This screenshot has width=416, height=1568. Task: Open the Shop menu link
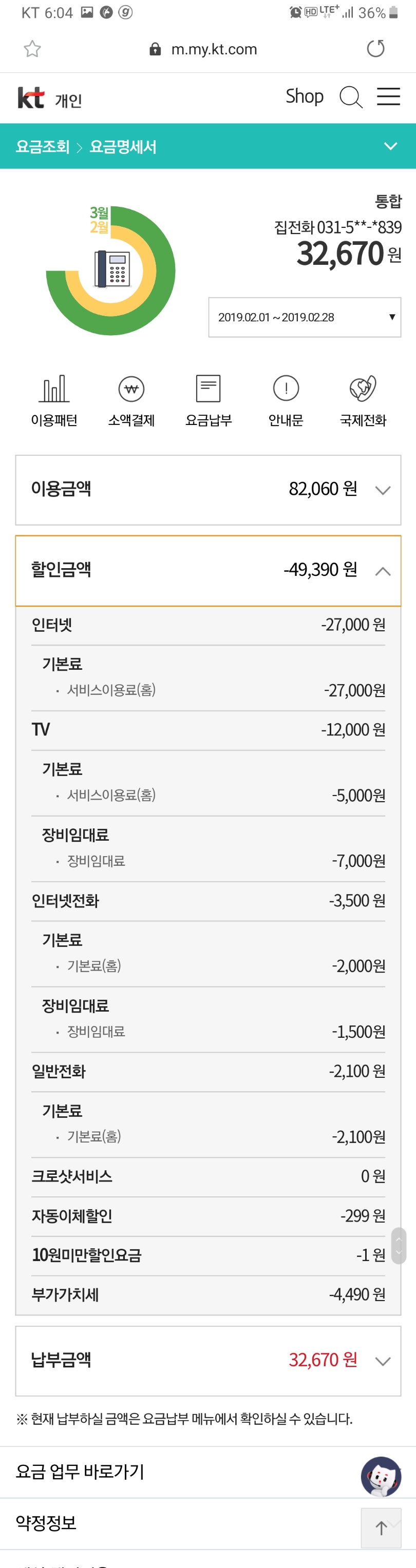pos(305,96)
